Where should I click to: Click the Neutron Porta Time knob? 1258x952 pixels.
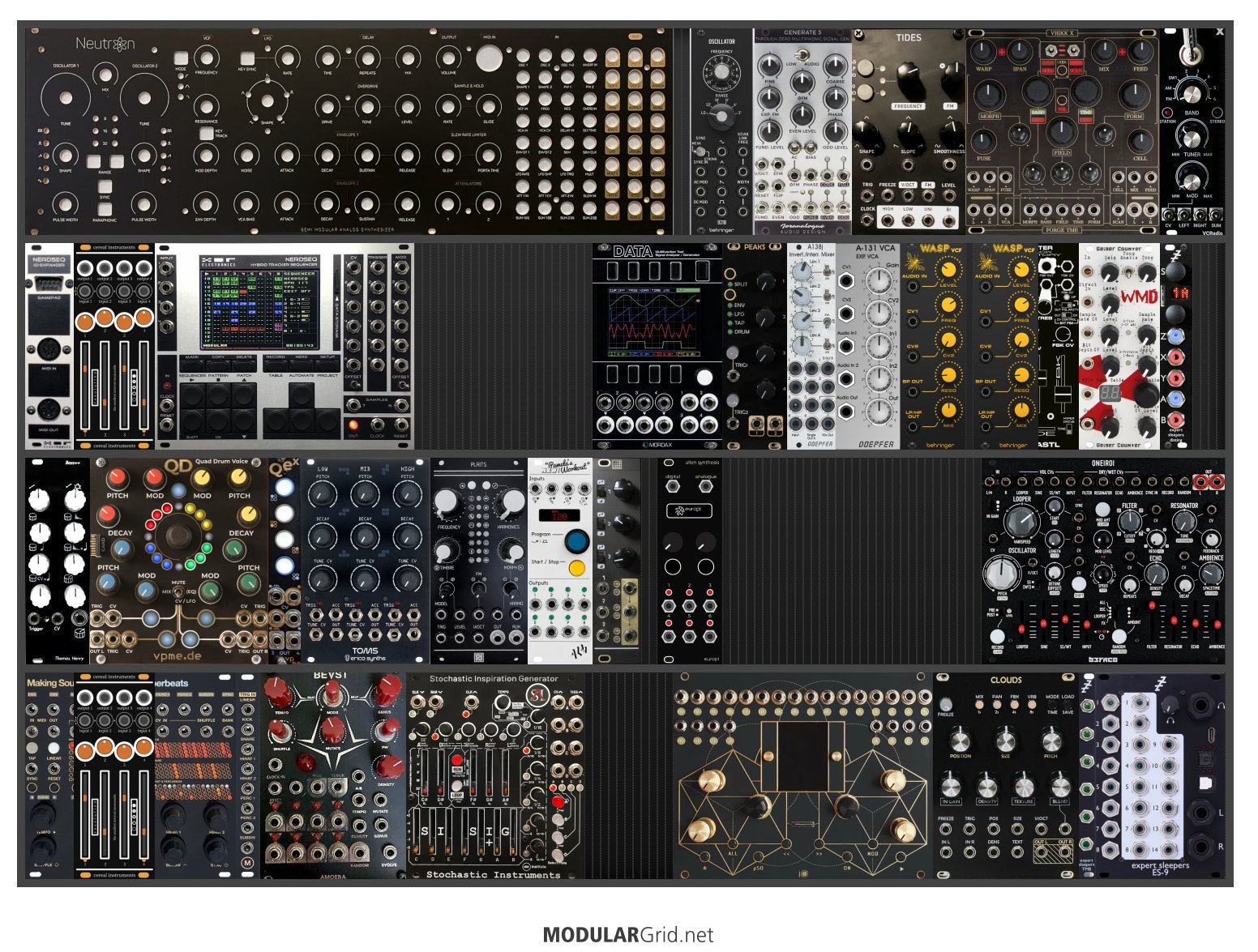point(488,156)
